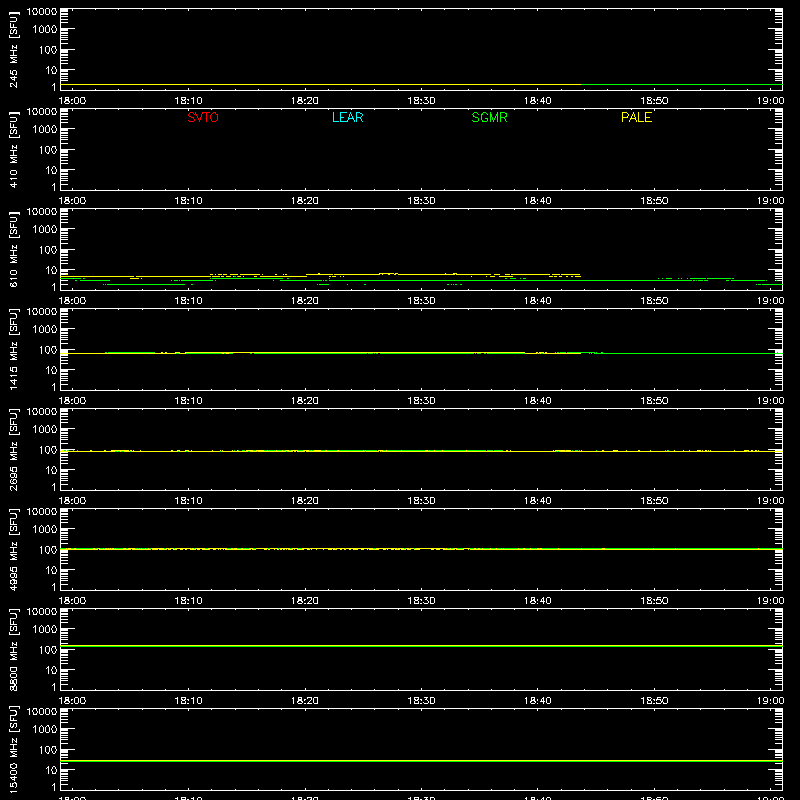The height and width of the screenshot is (800, 800).
Task: Click the green SGMR station label
Action: (489, 117)
